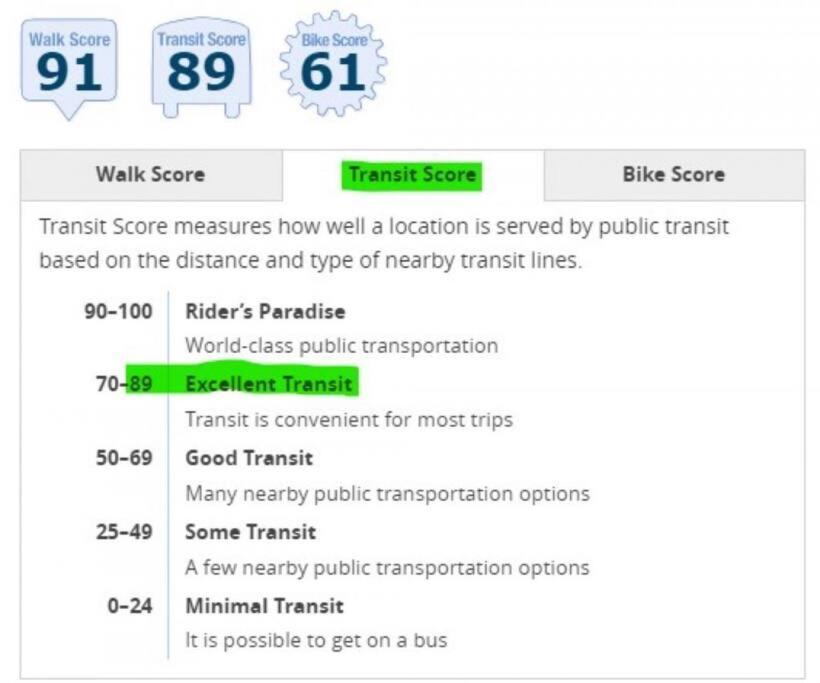Click the 70-89 score range
Screen dimensions: 820x683
124,384
